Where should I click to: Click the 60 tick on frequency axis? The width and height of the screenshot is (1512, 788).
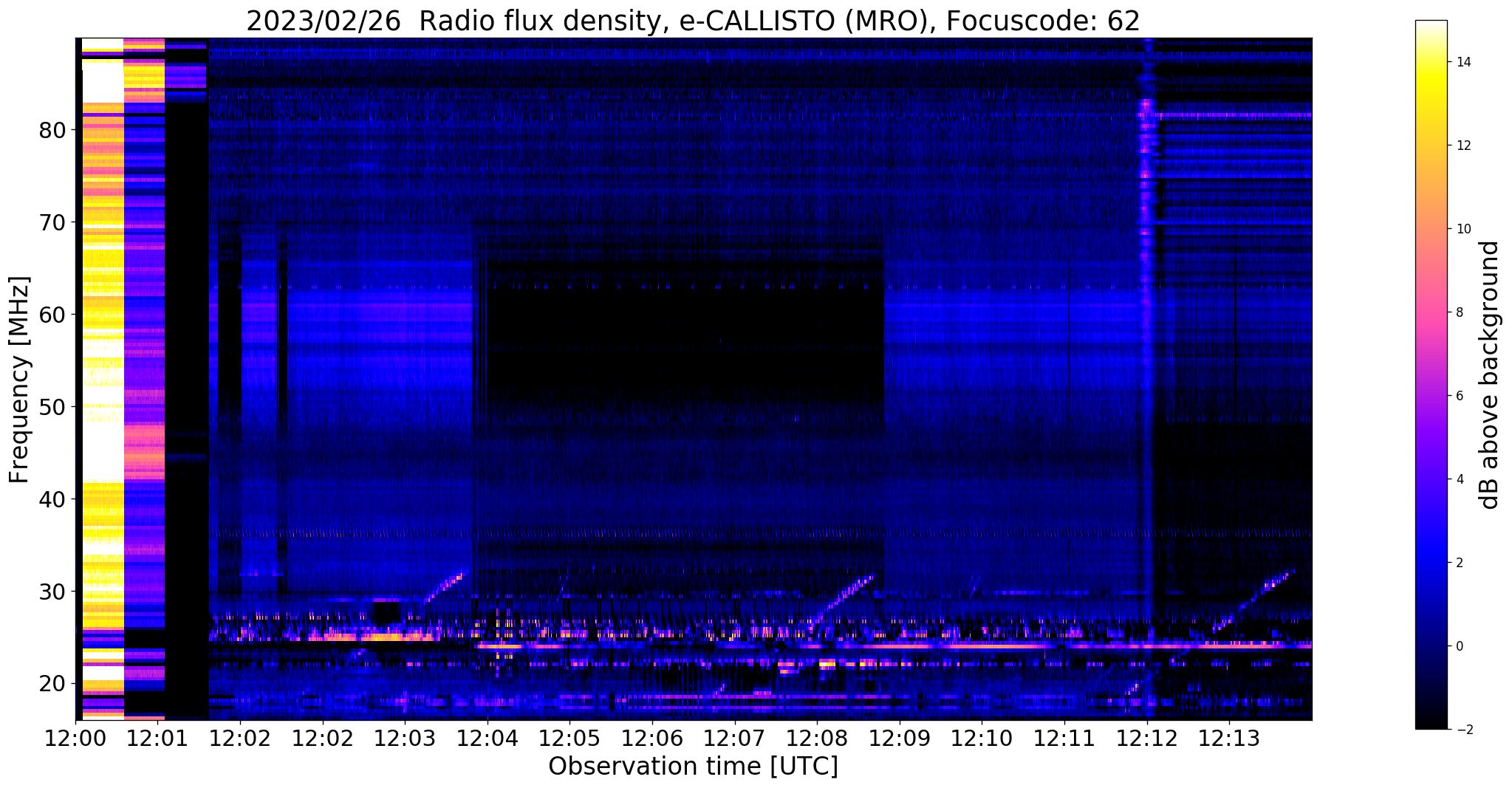click(52, 315)
